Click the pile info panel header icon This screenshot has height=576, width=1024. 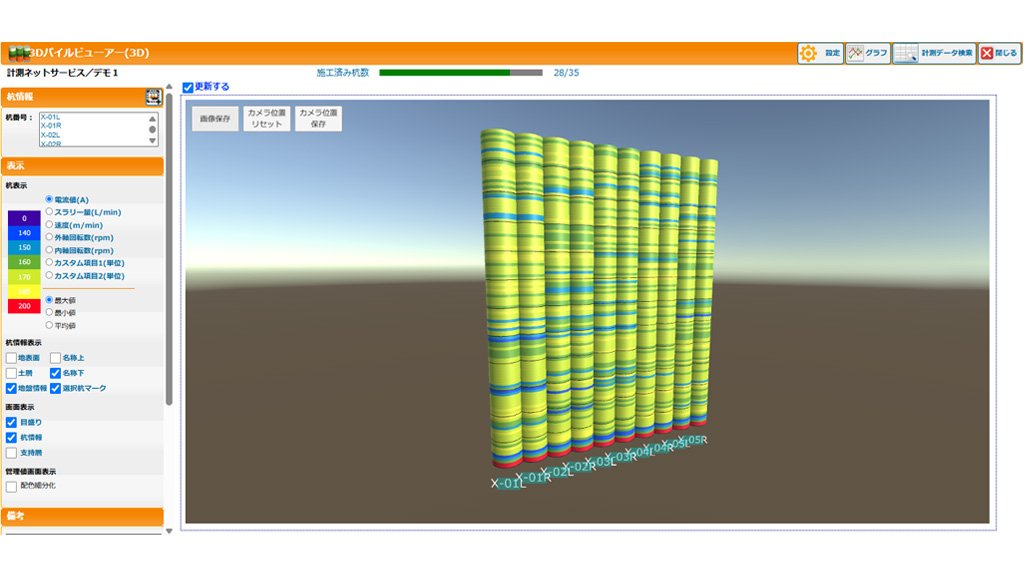tap(153, 97)
